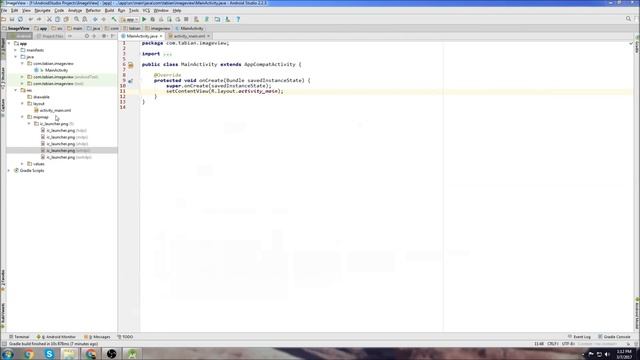Click the Synchronize refresh icon

(20, 19)
